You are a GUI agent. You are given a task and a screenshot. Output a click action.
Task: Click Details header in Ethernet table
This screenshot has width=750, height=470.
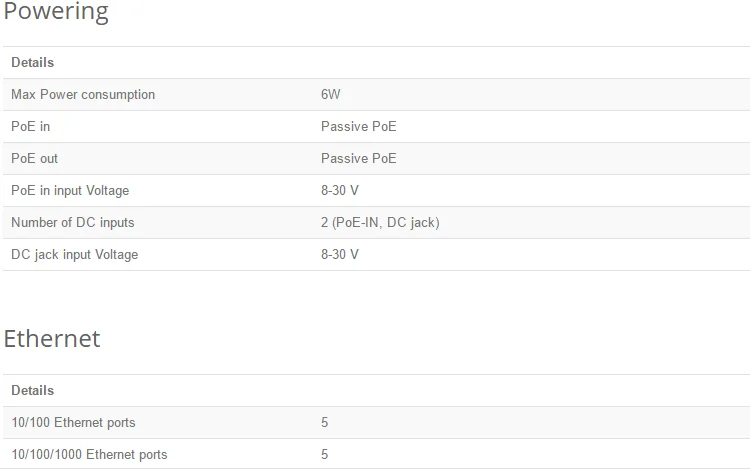(x=33, y=391)
